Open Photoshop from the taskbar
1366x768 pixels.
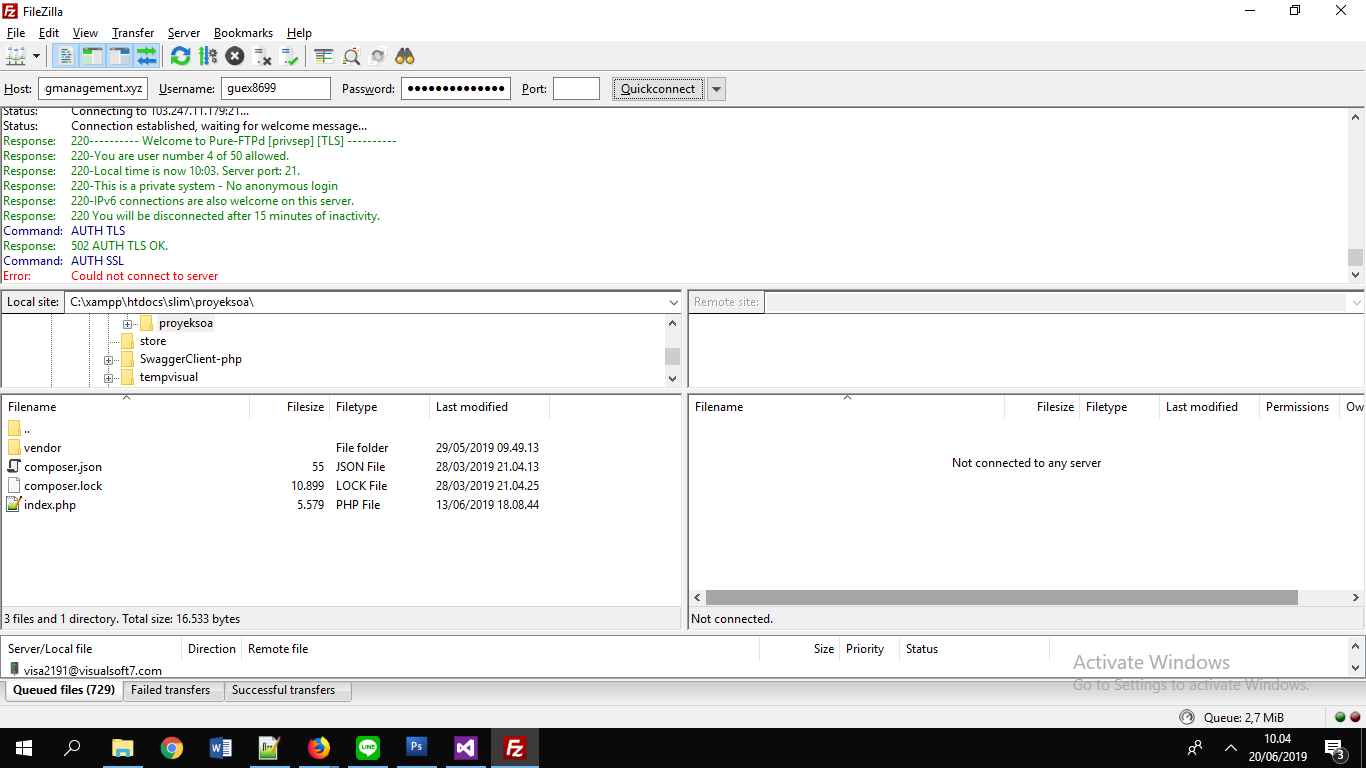[x=417, y=748]
